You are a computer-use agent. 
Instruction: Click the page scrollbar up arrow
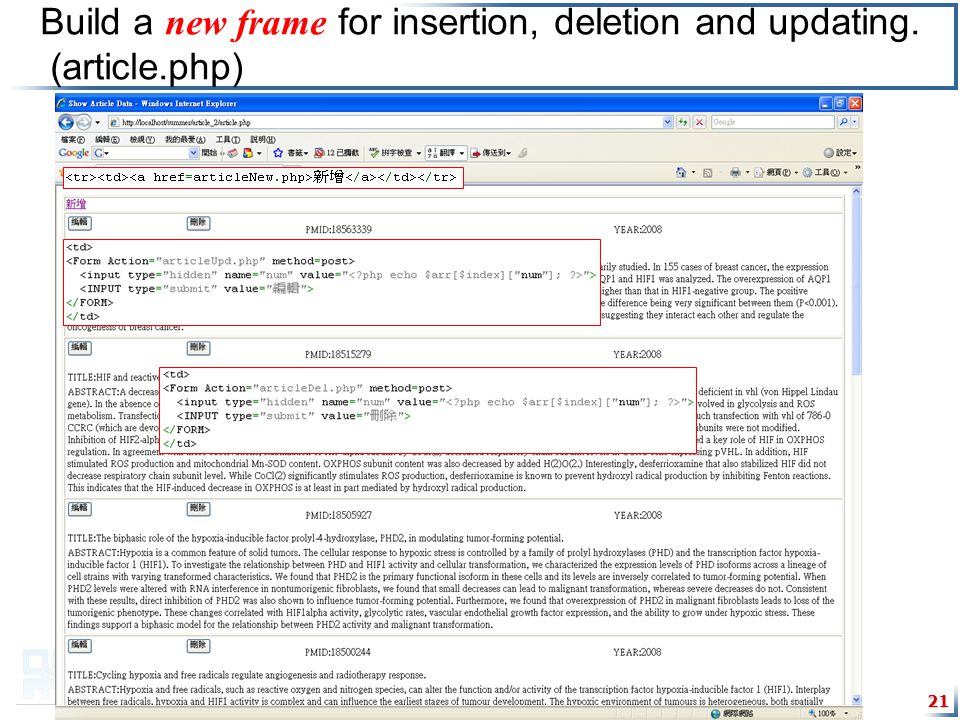click(x=856, y=192)
